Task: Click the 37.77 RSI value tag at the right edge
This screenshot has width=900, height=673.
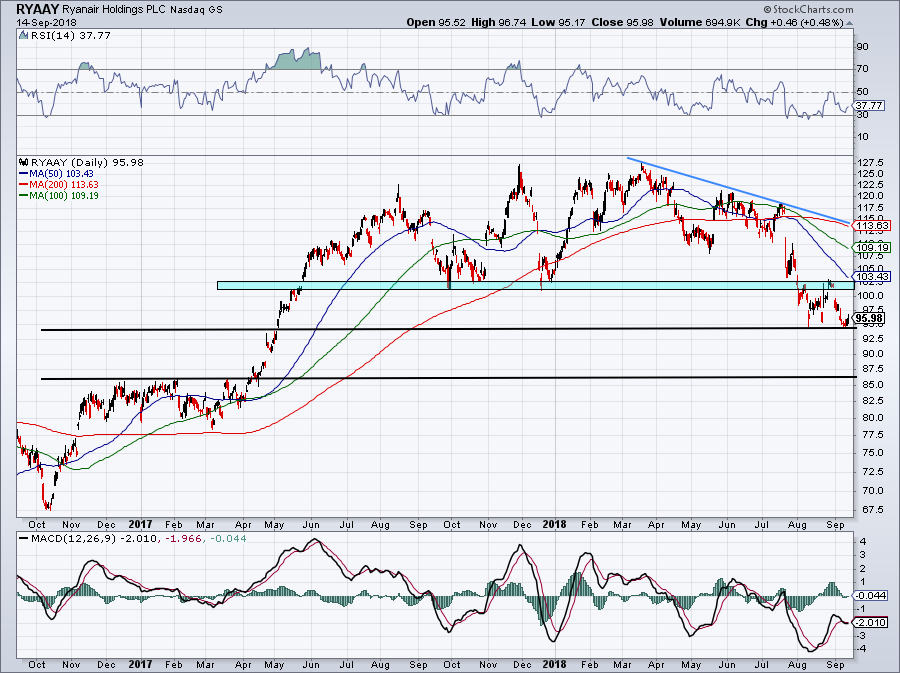Action: pos(868,106)
